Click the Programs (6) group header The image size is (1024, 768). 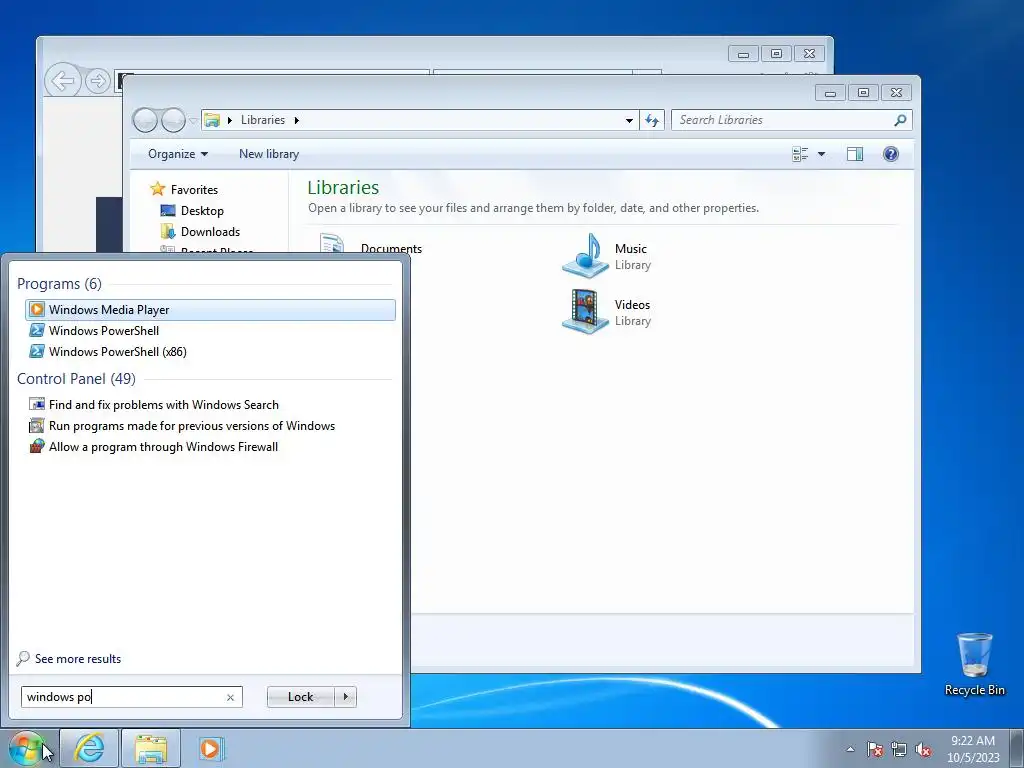pos(59,283)
